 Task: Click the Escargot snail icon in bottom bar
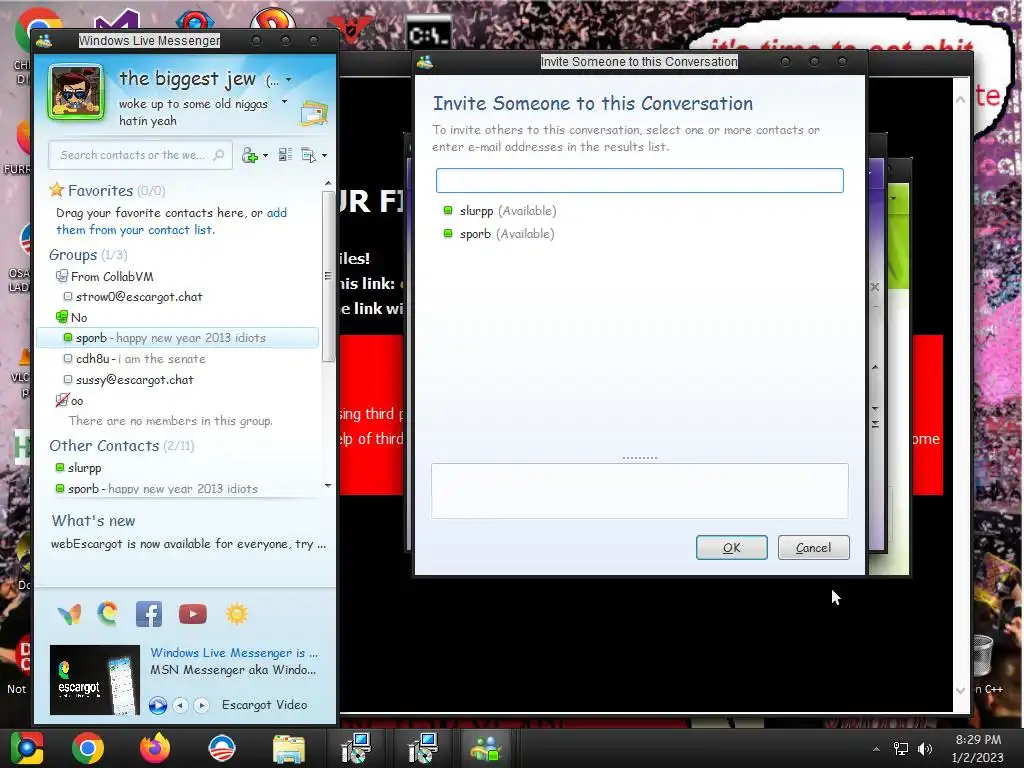click(108, 614)
